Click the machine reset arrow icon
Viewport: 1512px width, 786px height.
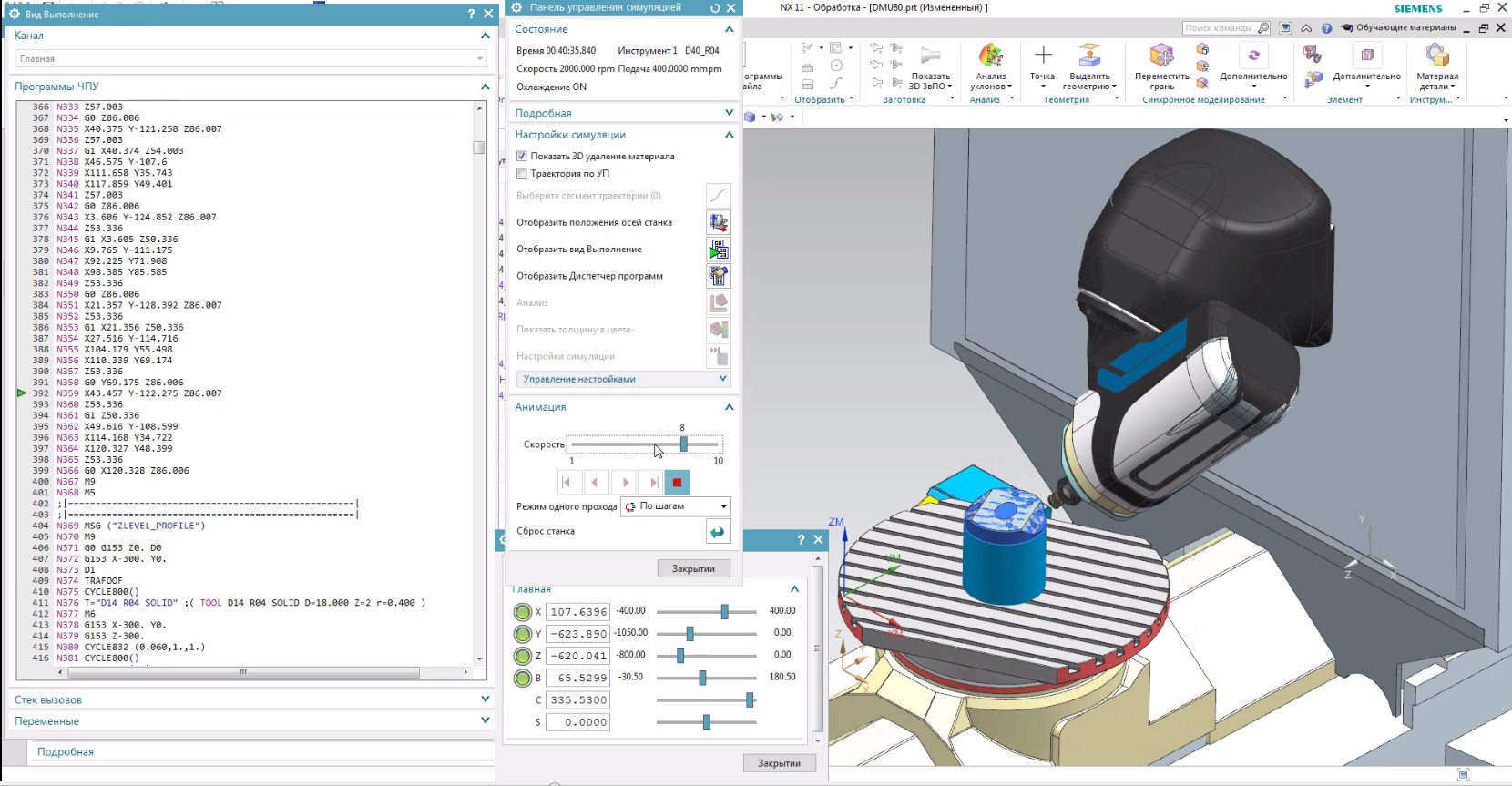tap(718, 532)
